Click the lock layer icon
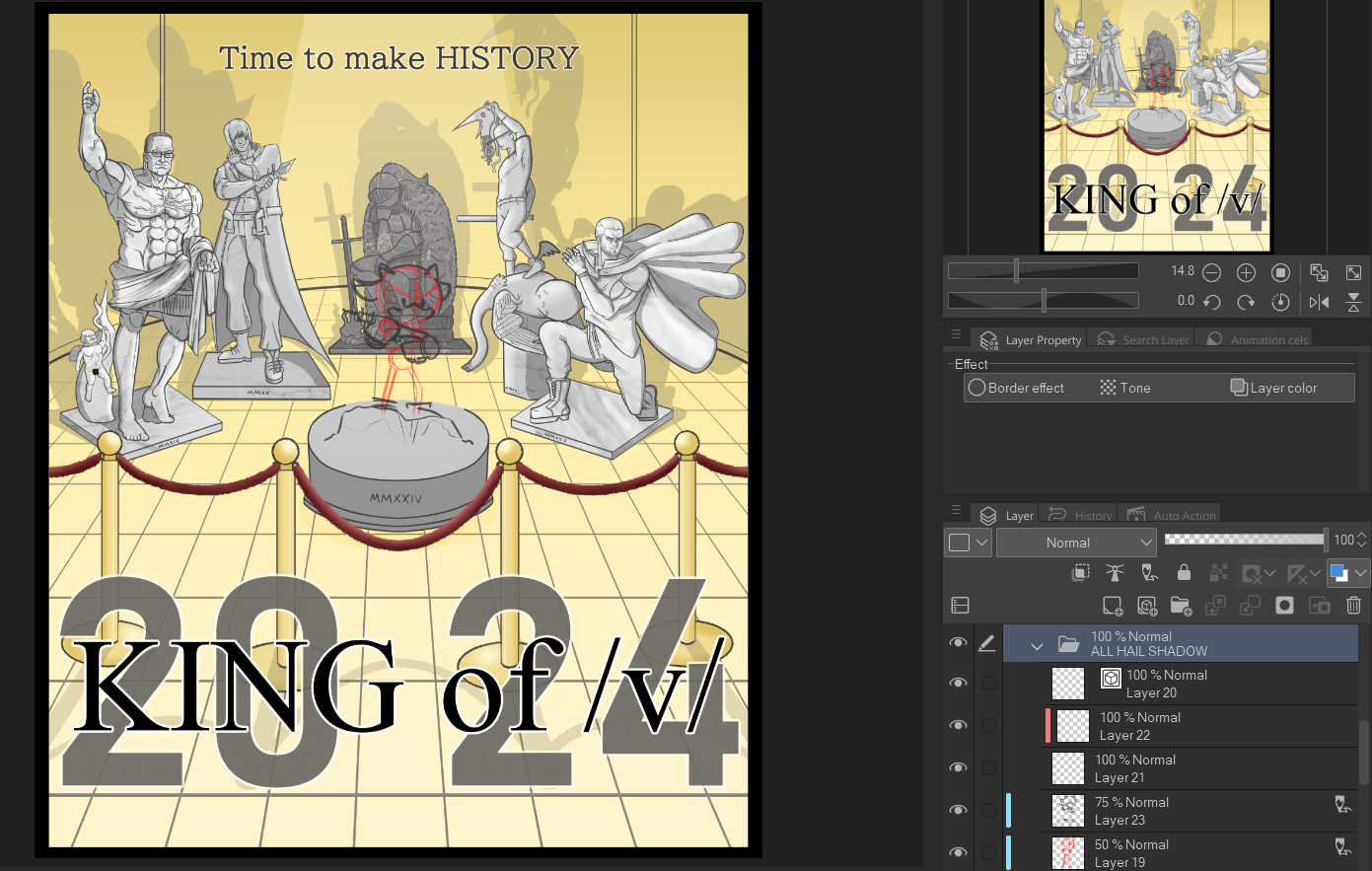 pyautogui.click(x=1184, y=572)
